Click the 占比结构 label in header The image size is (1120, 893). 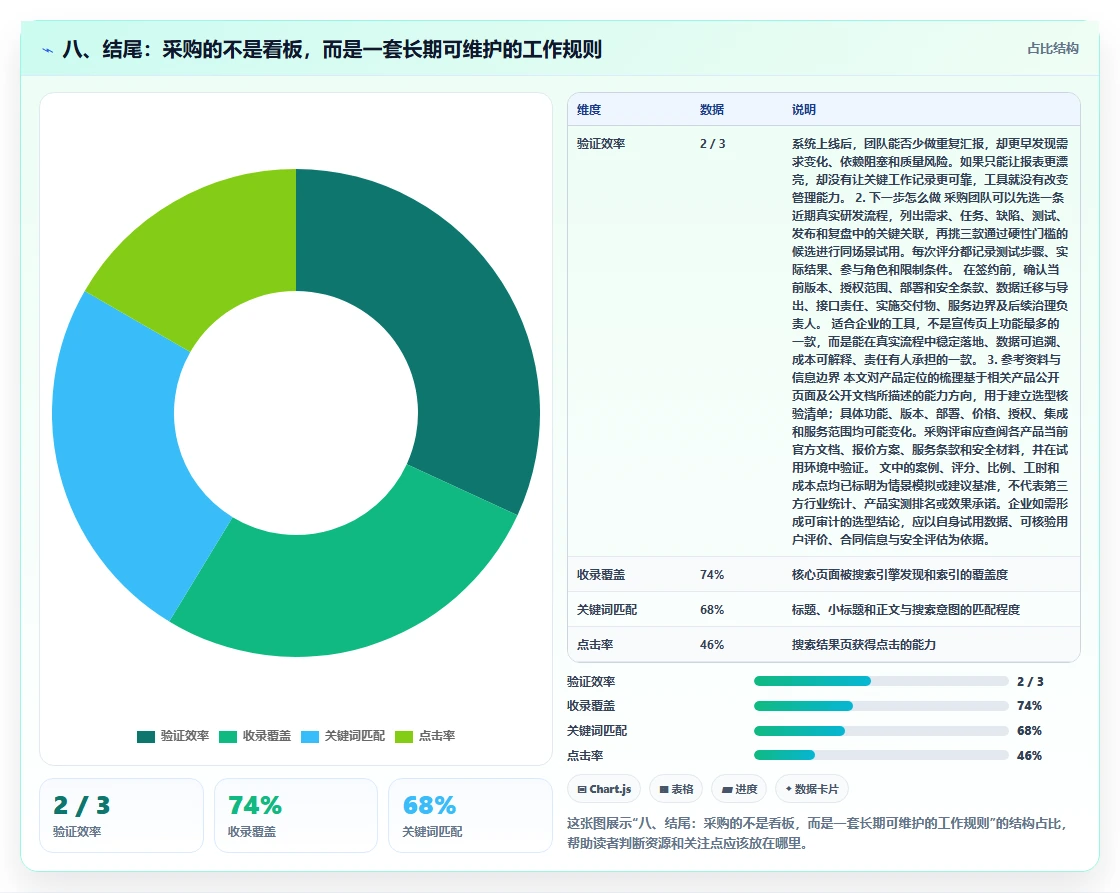1053,49
